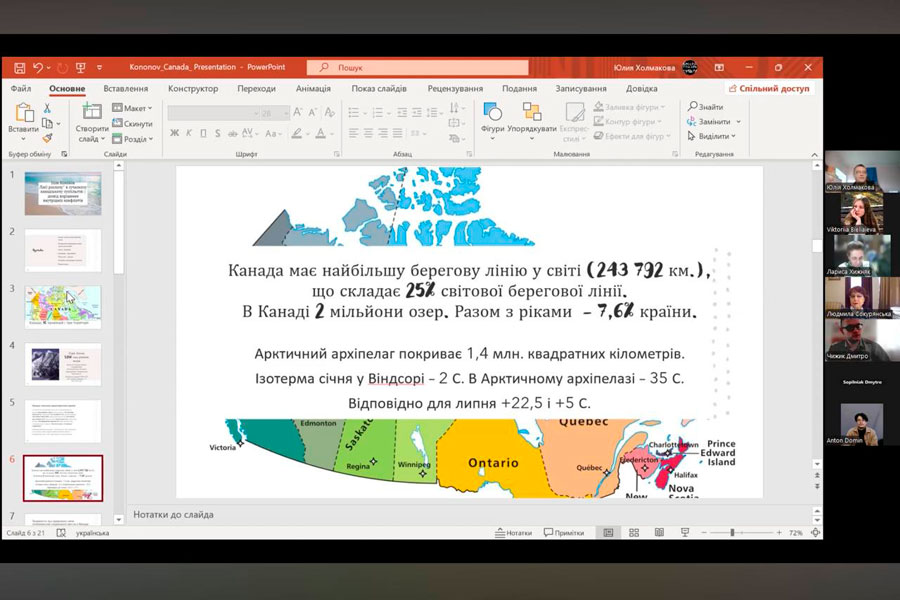
Task: Switch to slide sorter view
Action: (x=631, y=533)
